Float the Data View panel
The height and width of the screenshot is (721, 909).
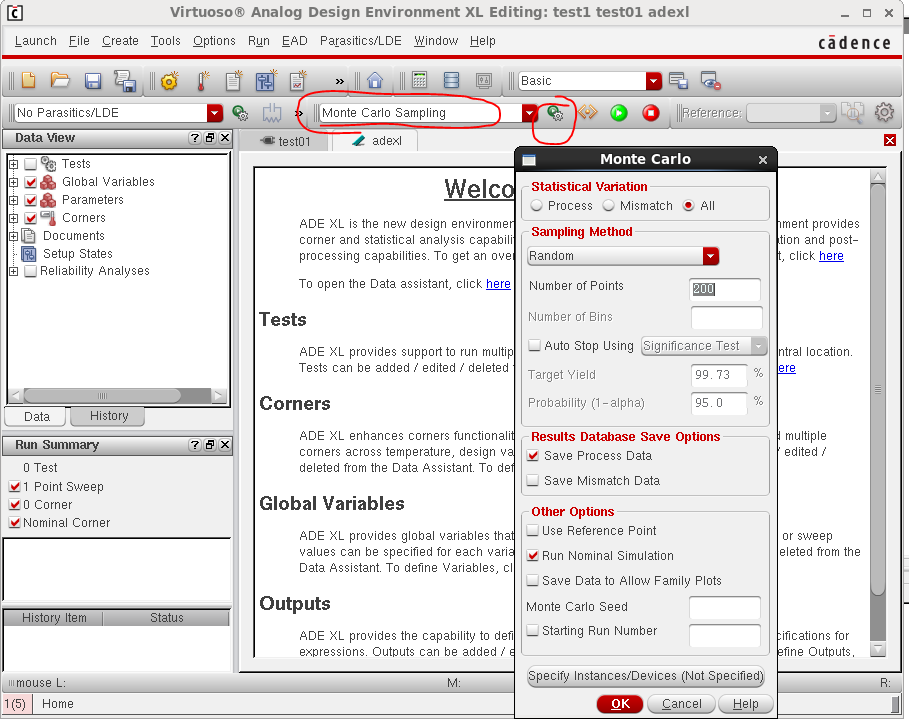pyautogui.click(x=210, y=138)
